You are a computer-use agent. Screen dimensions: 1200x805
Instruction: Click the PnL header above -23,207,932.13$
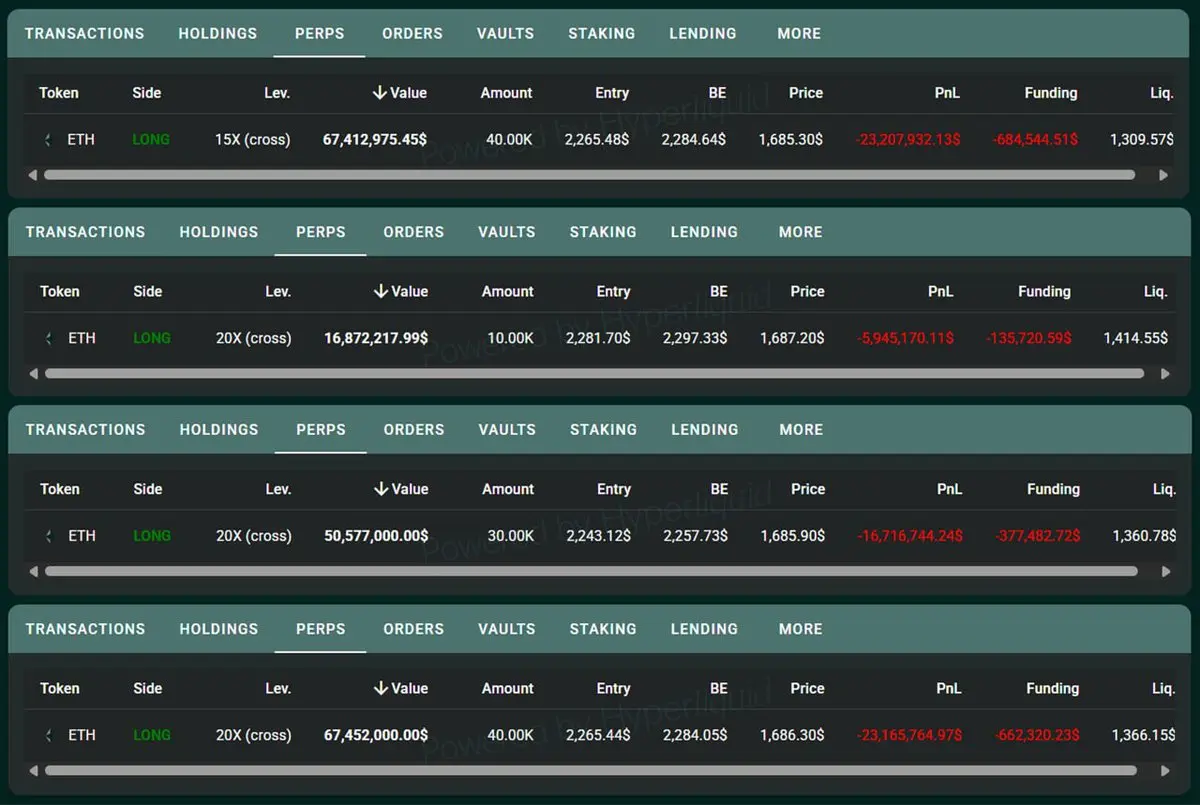(948, 93)
